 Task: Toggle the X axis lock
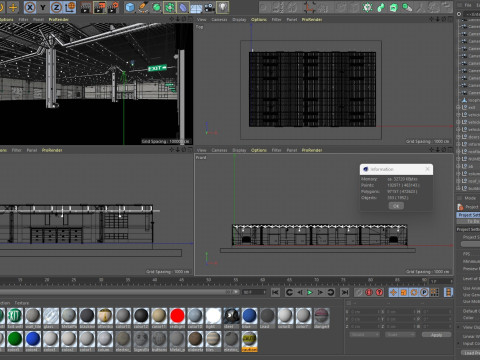(30, 7)
